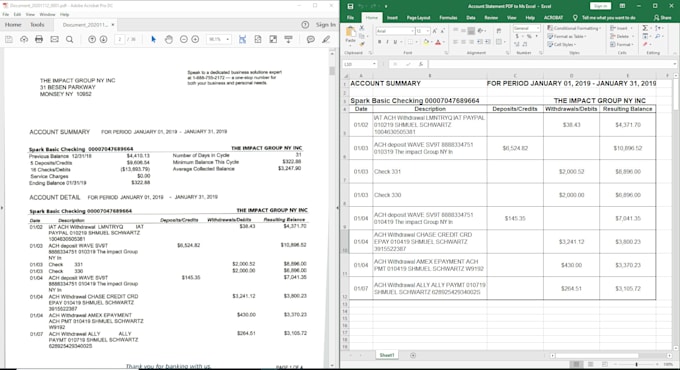The width and height of the screenshot is (680, 370).
Task: Open the Excel font name dropdown
Action: (x=412, y=31)
